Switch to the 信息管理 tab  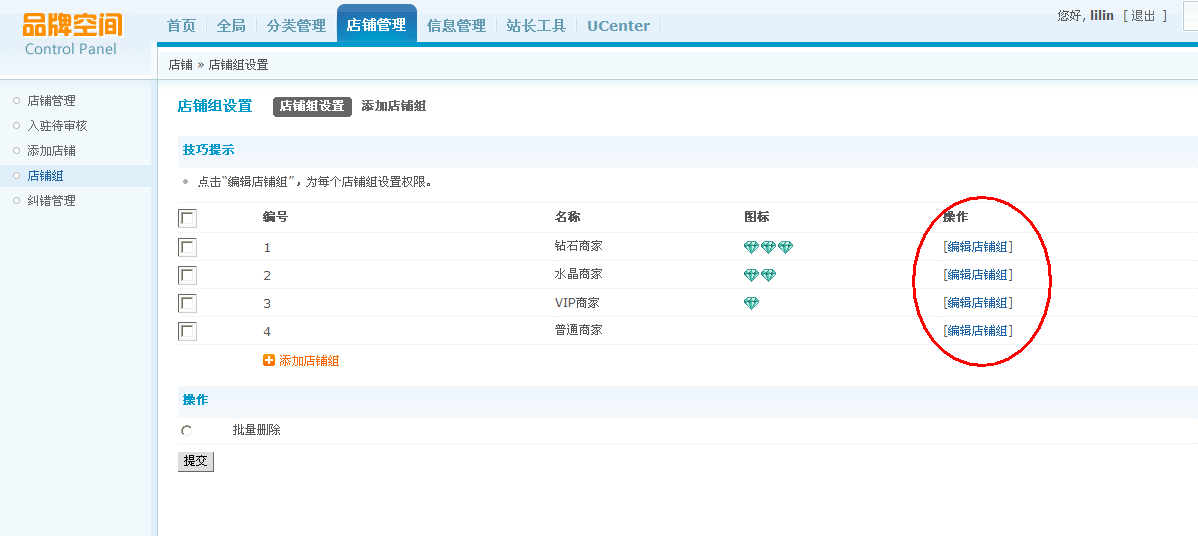pyautogui.click(x=457, y=25)
